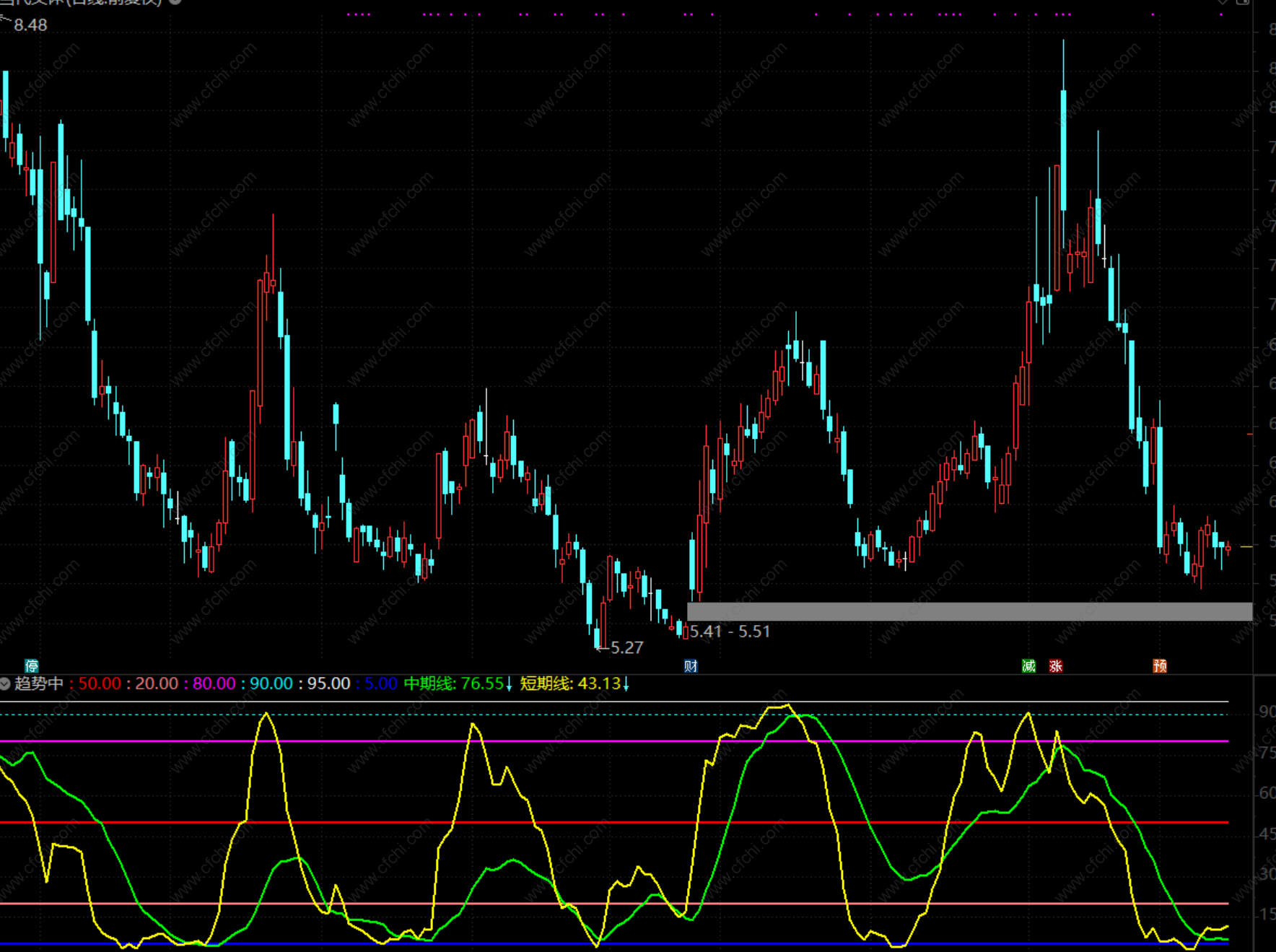The height and width of the screenshot is (952, 1276).
Task: Click the orange 预 forecast marker icon
Action: 1160,665
